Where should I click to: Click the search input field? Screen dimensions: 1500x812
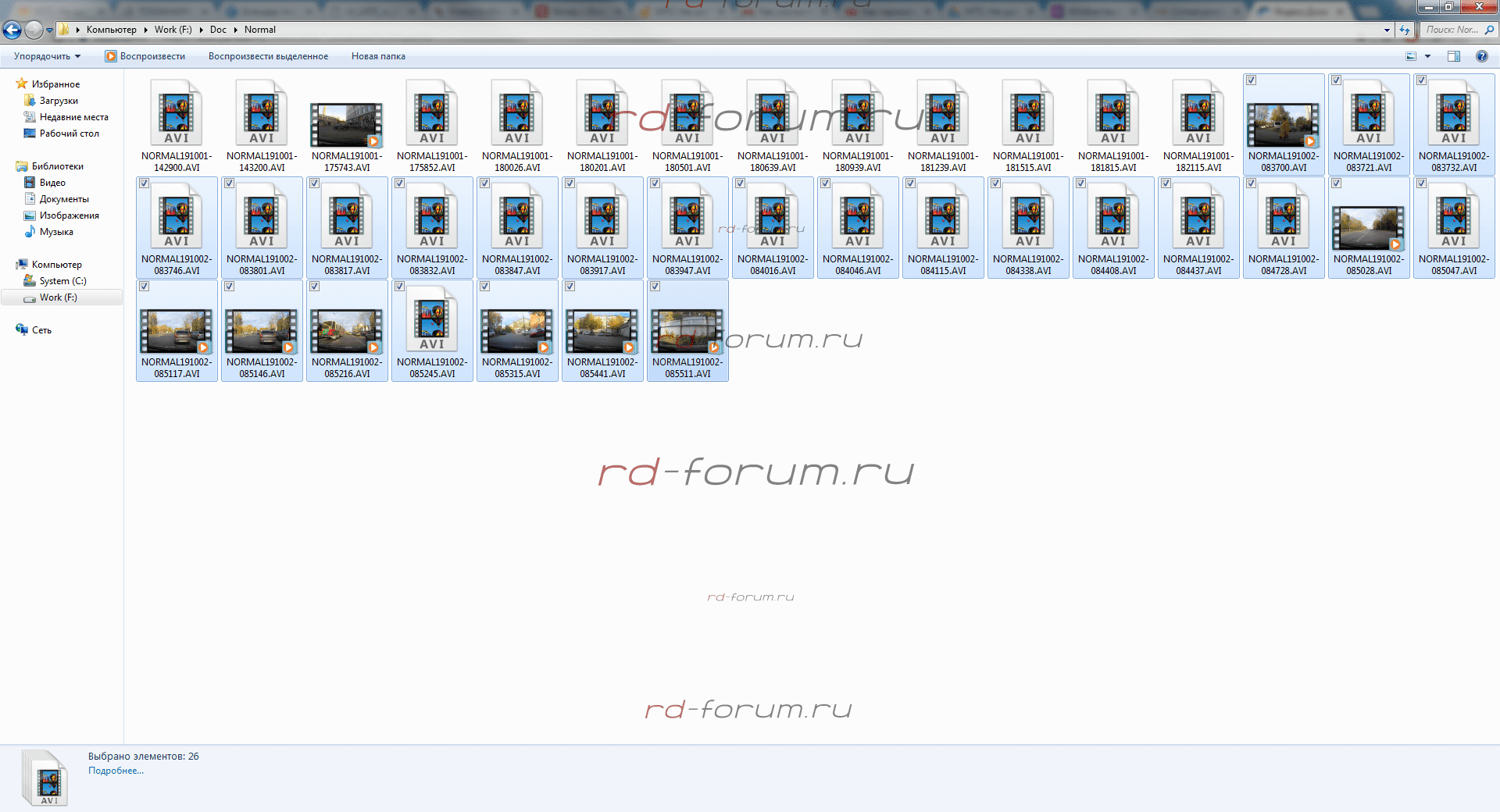tap(1451, 30)
